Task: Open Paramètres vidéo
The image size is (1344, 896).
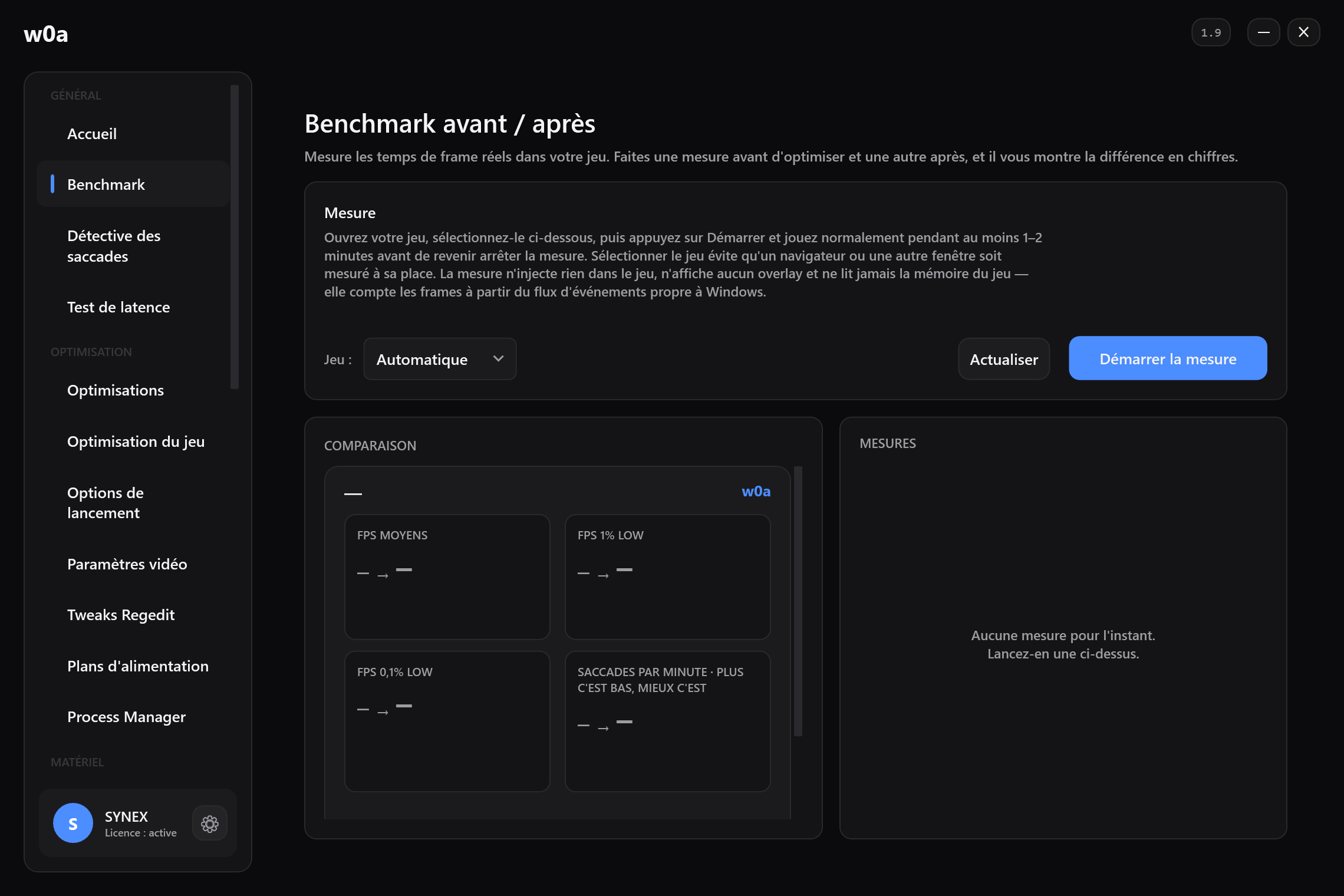Action: pos(133,564)
